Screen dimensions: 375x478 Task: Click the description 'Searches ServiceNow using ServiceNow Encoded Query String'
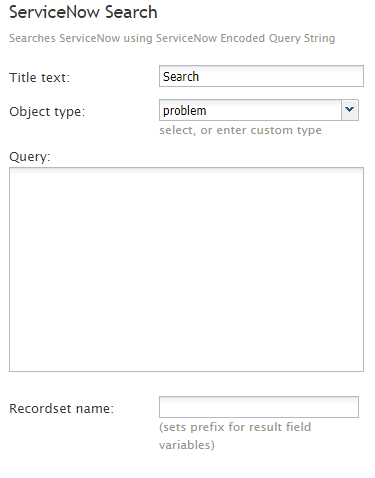(x=172, y=38)
